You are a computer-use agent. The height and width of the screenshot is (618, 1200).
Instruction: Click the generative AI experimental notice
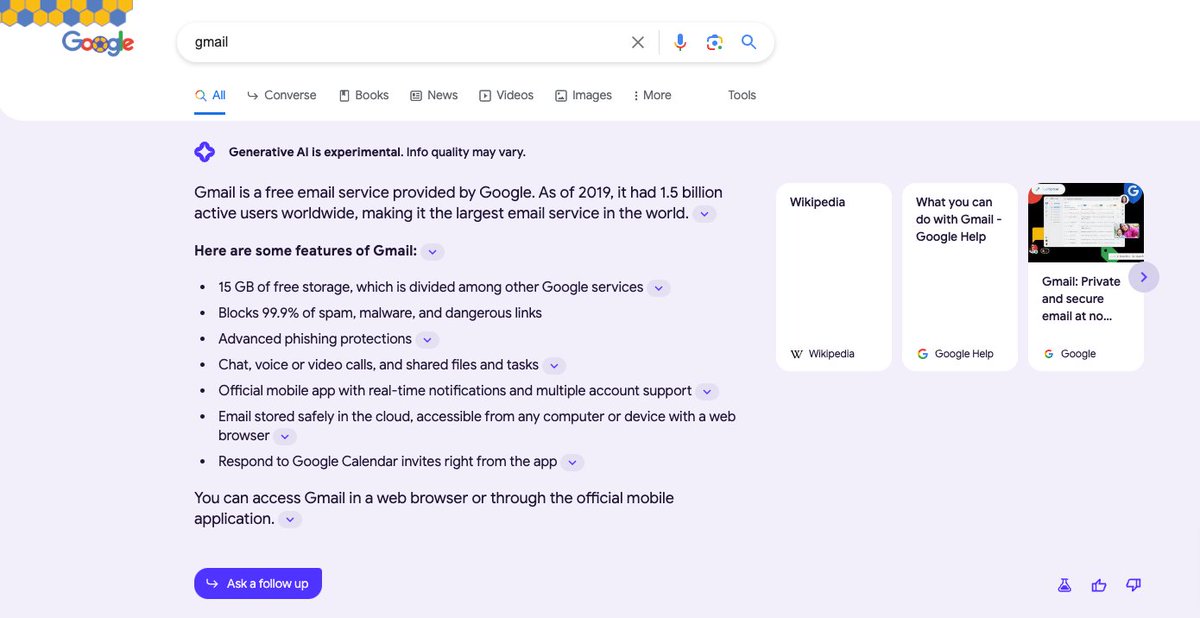point(377,152)
